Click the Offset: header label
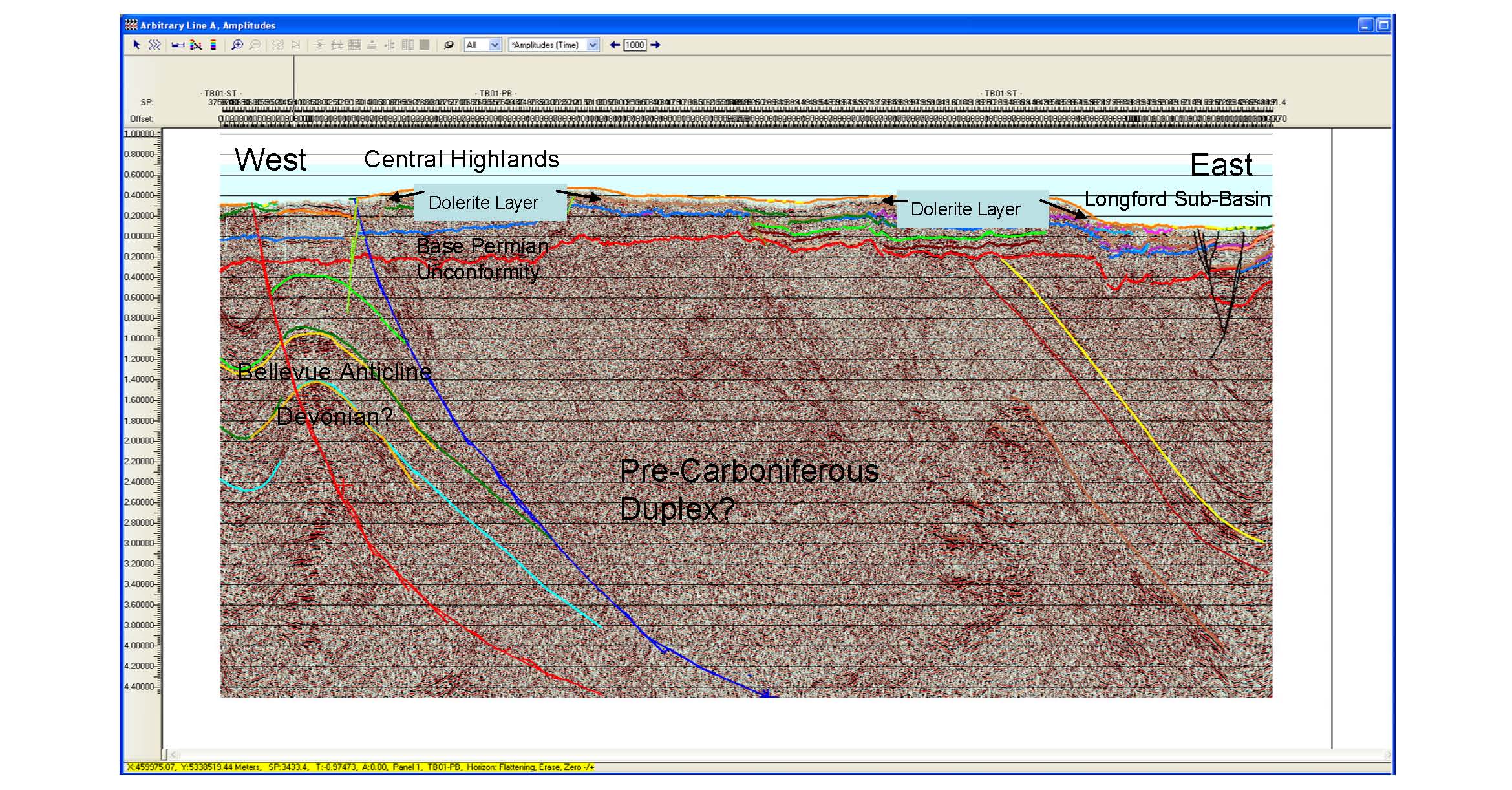Viewport: 1512px width, 790px height. click(142, 118)
